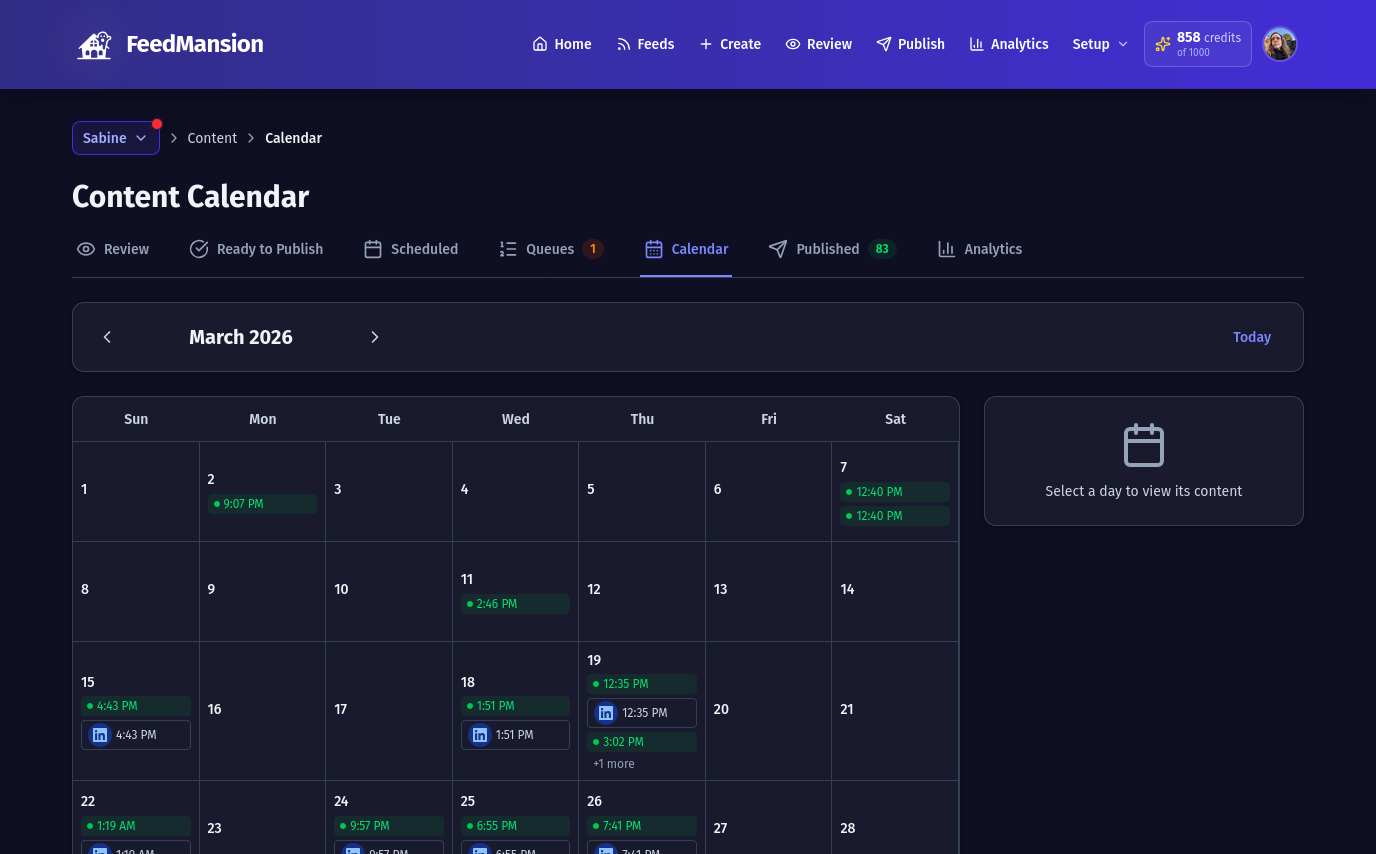Click the Sat column header
1376x854 pixels.
tap(895, 419)
